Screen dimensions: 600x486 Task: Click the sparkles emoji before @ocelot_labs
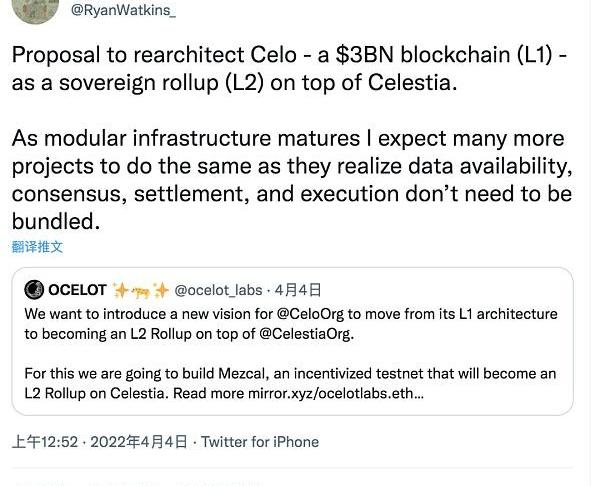159,291
